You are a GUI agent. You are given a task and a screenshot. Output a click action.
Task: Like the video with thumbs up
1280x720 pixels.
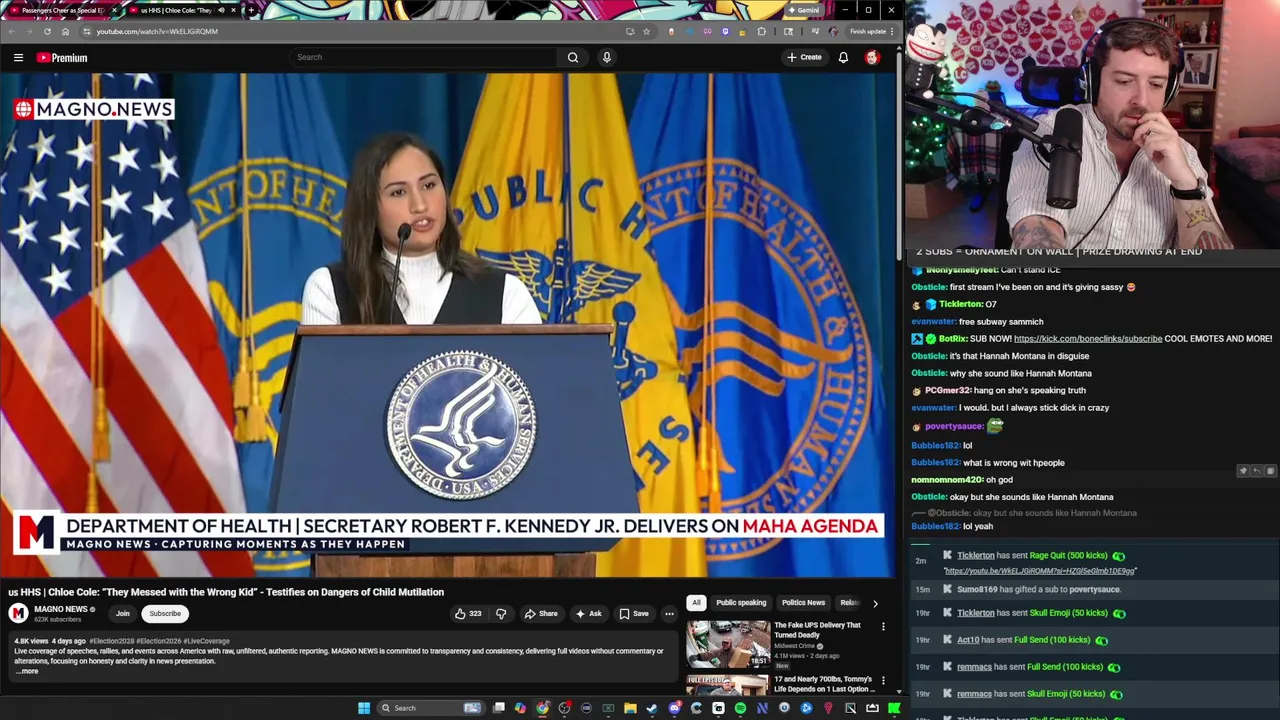468,613
